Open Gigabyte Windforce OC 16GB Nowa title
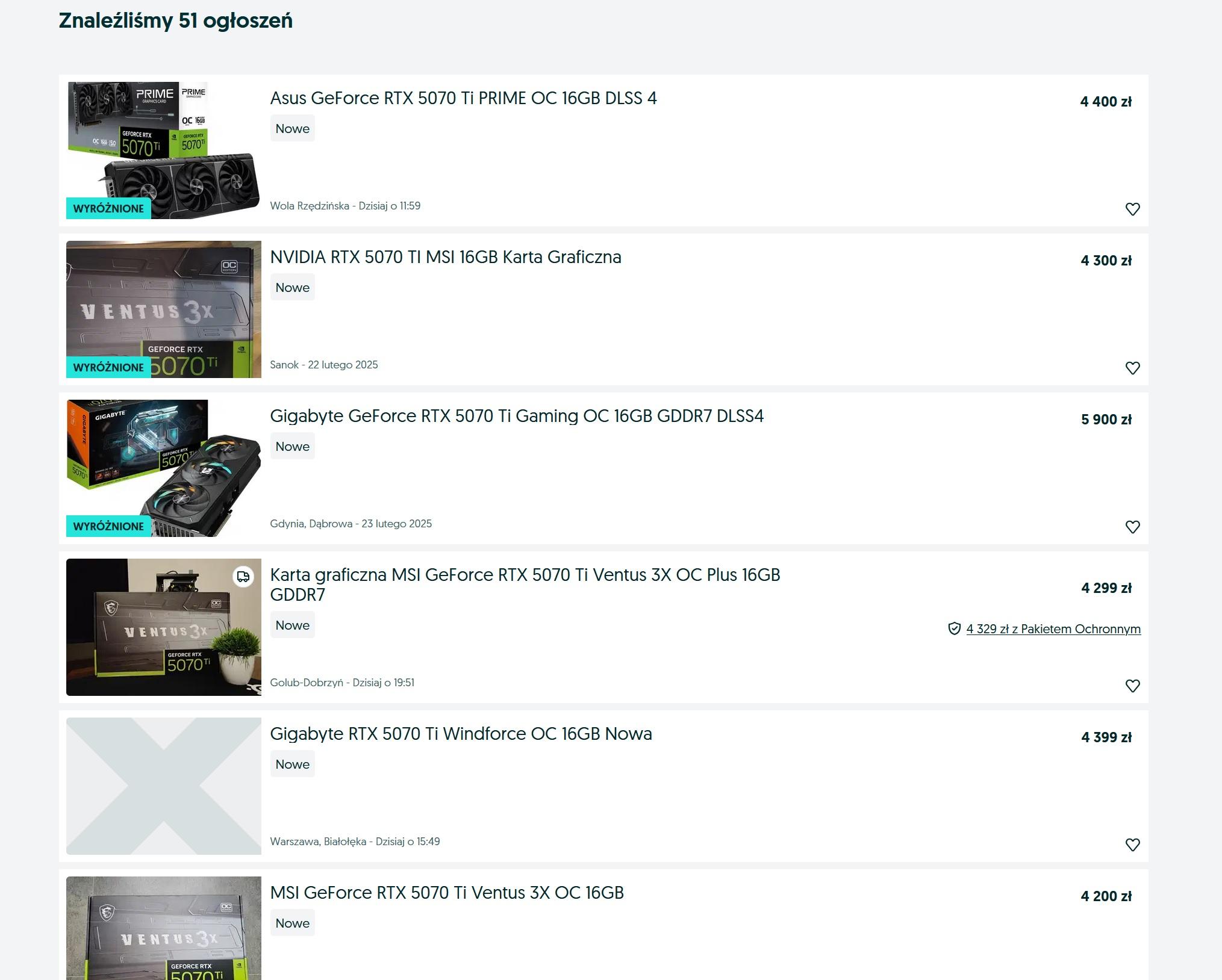The width and height of the screenshot is (1222, 980). tap(460, 734)
